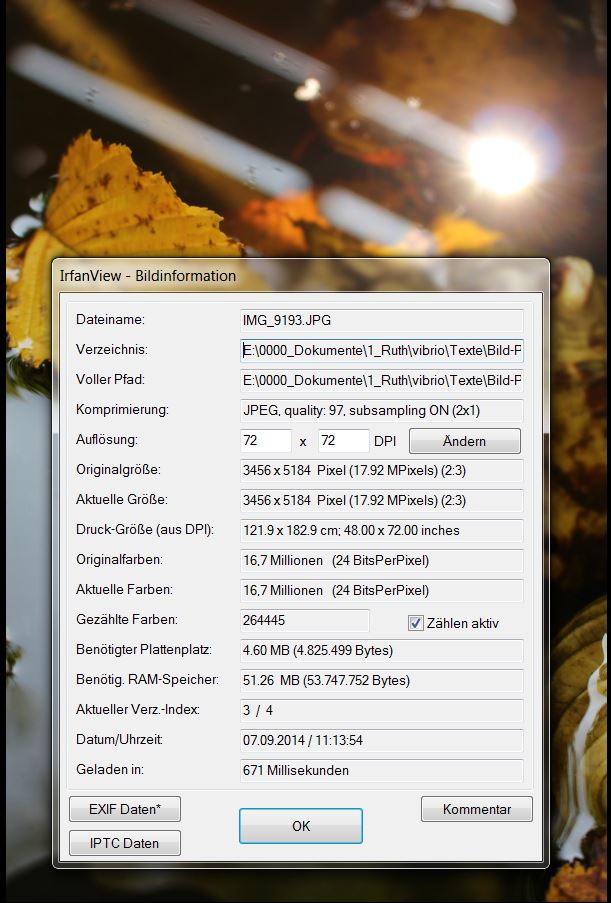
Task: Open the Kommentar window
Action: pyautogui.click(x=476, y=809)
